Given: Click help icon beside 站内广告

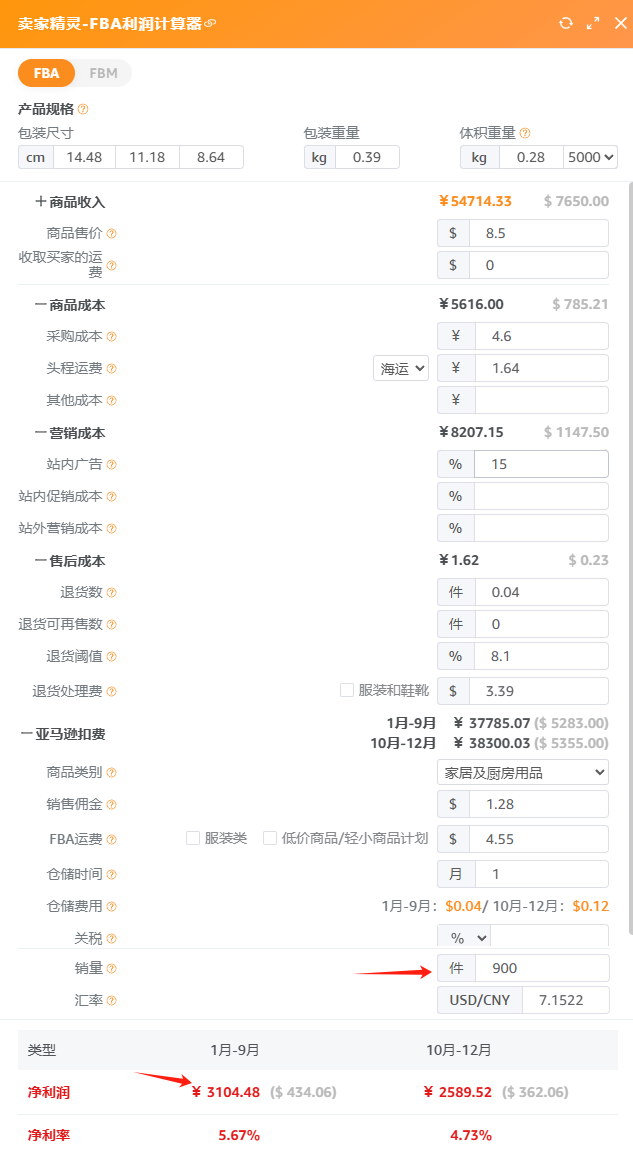Looking at the screenshot, I should click(x=111, y=465).
